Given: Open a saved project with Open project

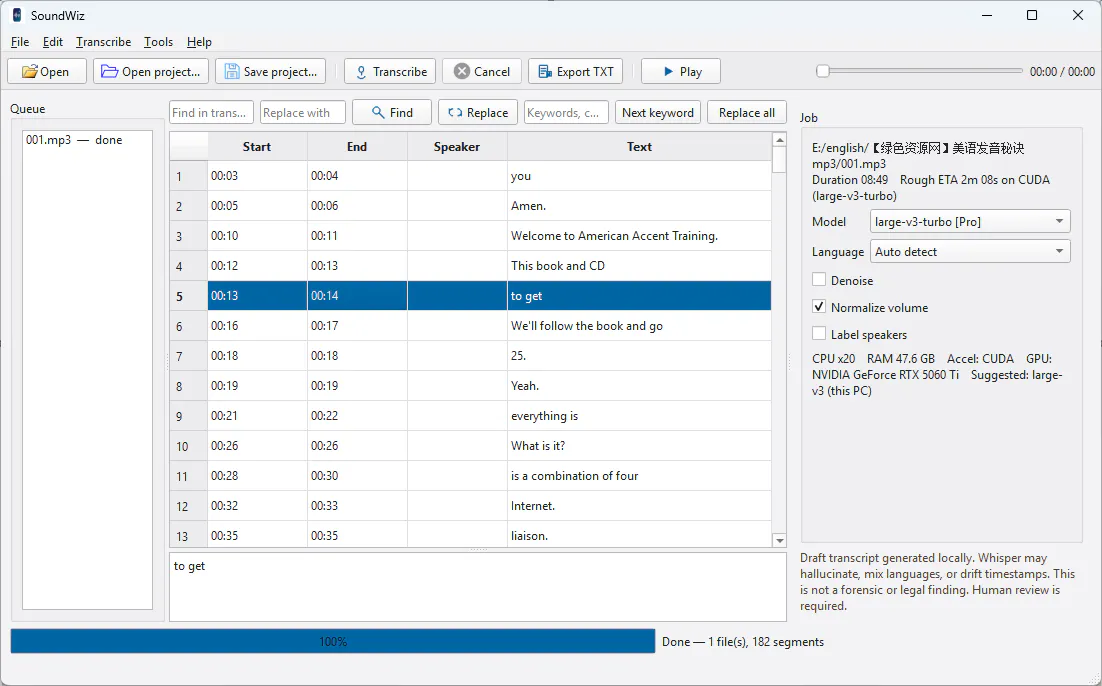Looking at the screenshot, I should [x=151, y=72].
